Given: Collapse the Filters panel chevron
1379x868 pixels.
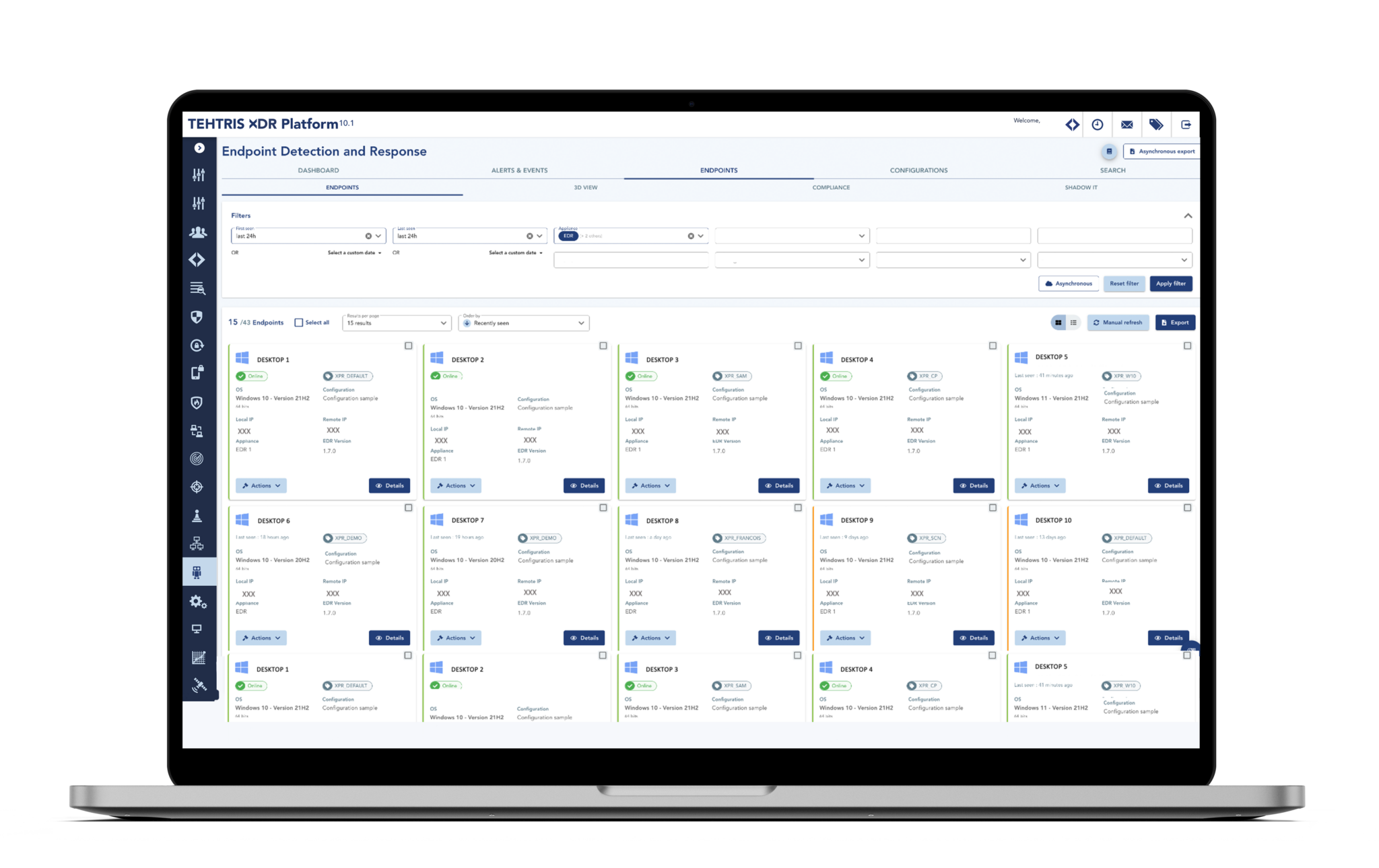Looking at the screenshot, I should click(1188, 216).
